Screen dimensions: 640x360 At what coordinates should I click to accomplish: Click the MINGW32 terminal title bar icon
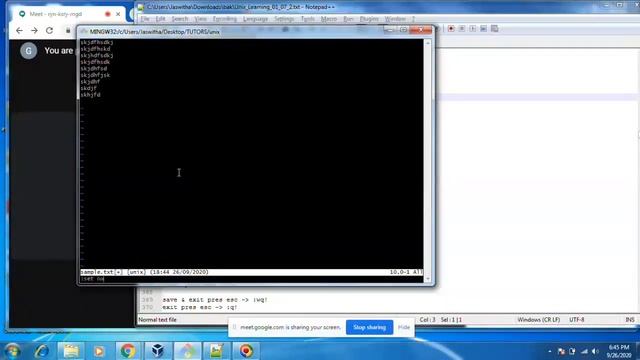(84, 31)
